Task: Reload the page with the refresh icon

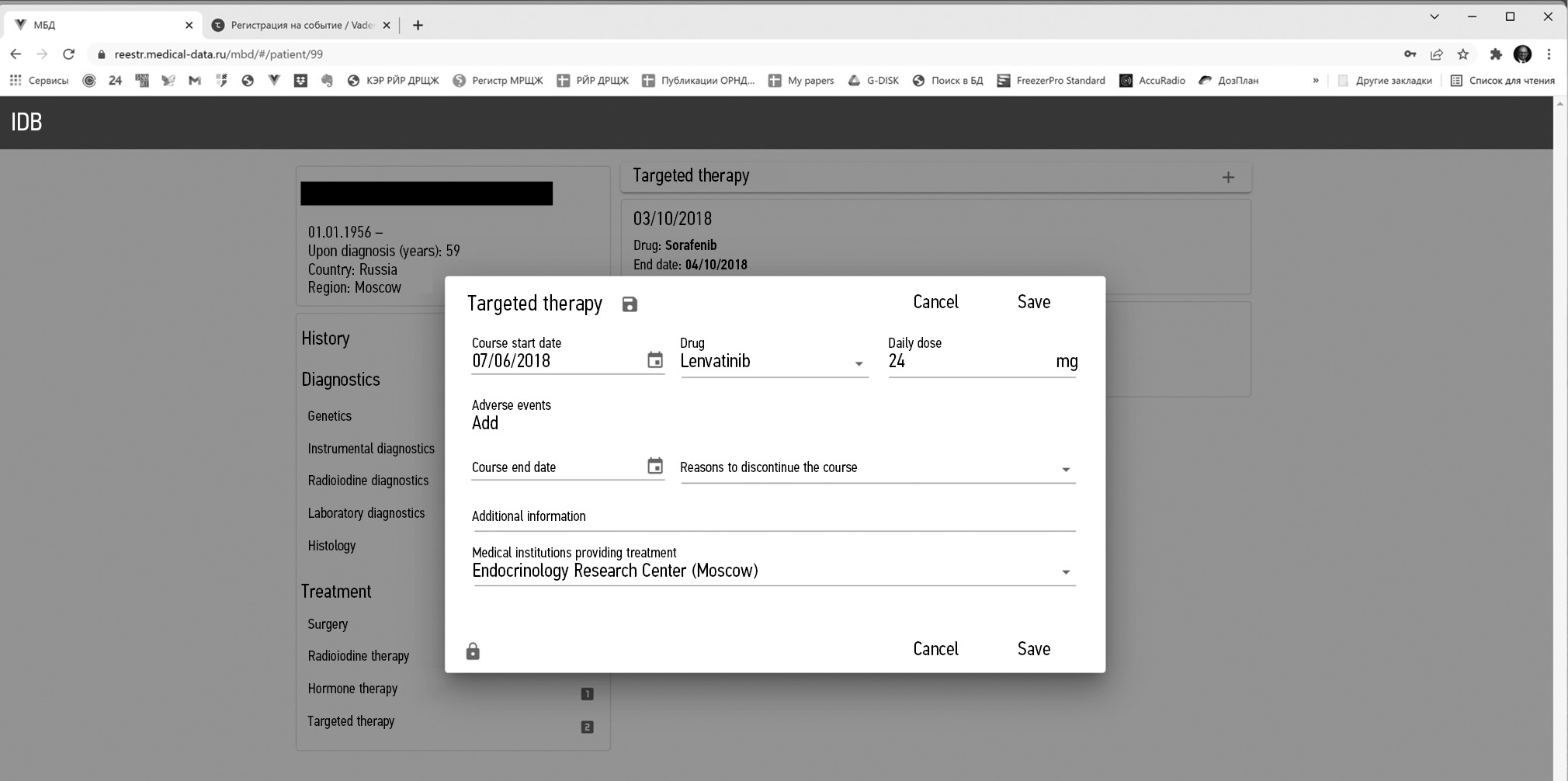Action: click(69, 54)
